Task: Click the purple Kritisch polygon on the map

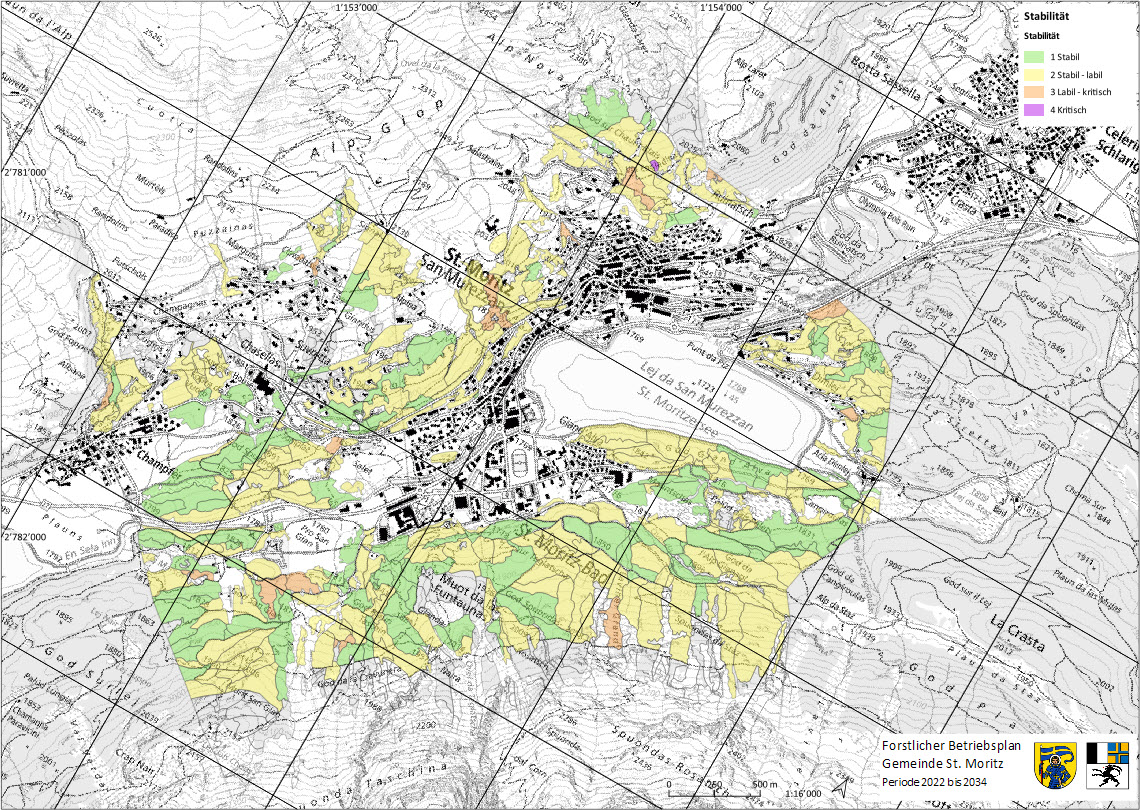Action: [655, 164]
